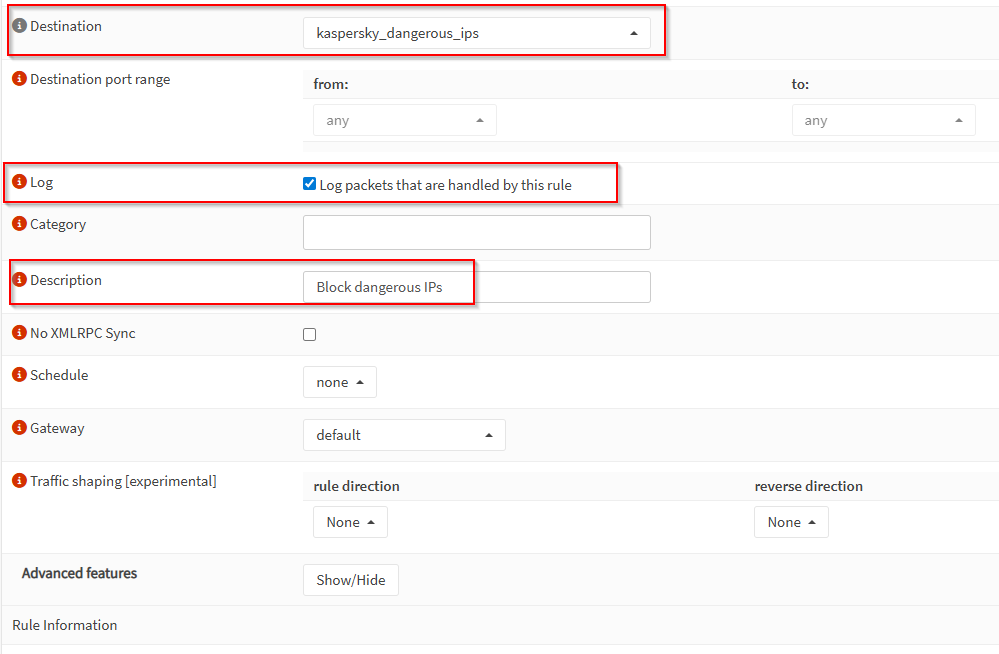Click the info icon beside Destination port range

click(x=19, y=79)
